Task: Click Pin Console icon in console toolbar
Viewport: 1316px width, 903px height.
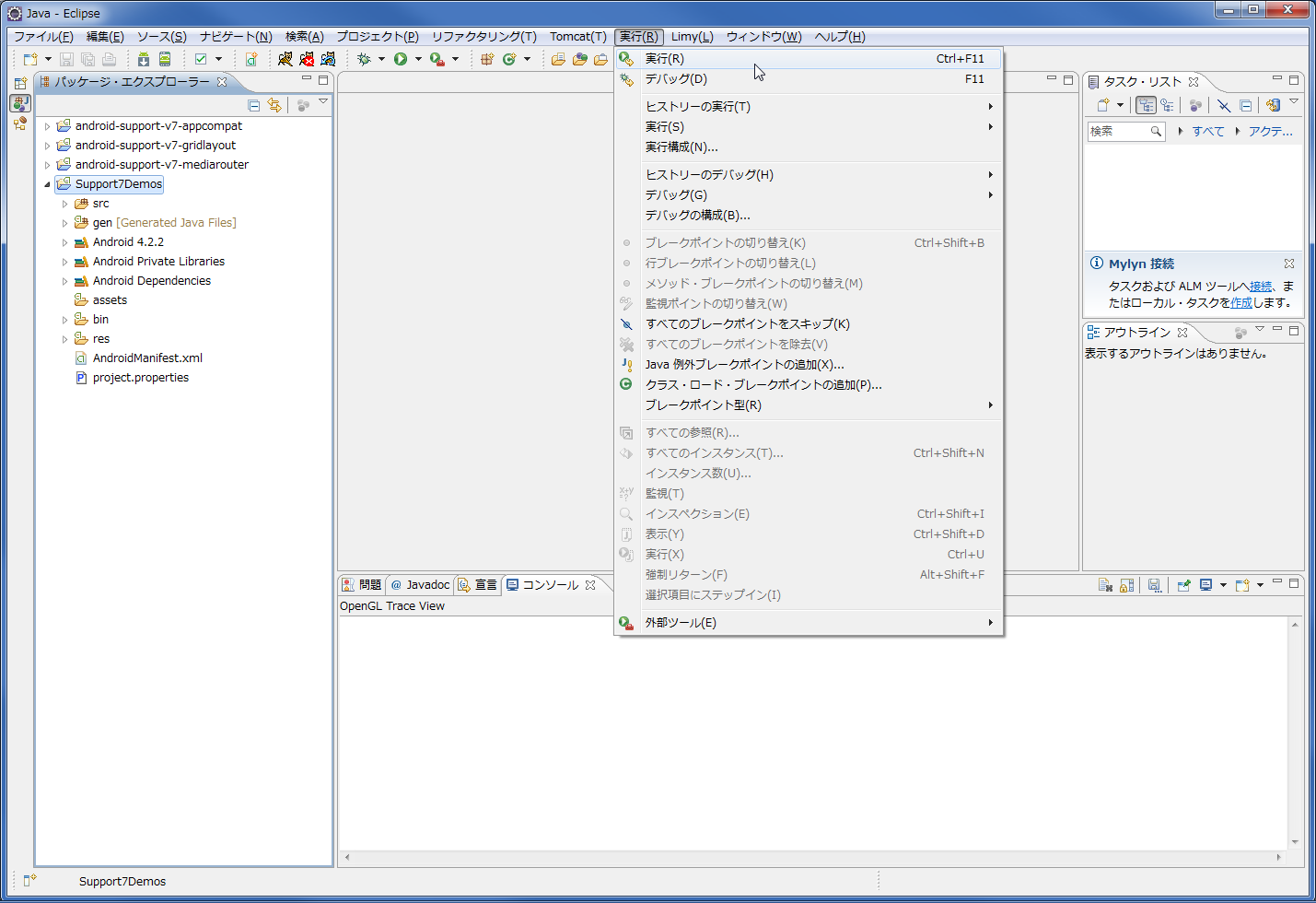Action: coord(1184,585)
